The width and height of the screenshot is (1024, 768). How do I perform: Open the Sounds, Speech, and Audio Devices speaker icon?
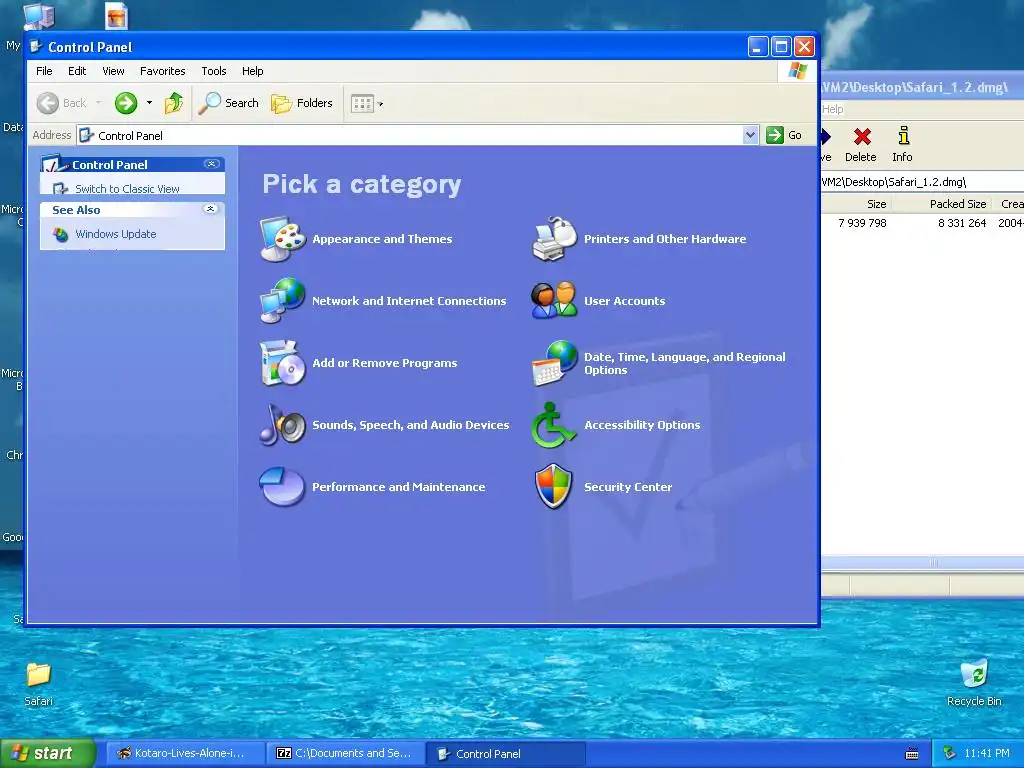tap(282, 425)
